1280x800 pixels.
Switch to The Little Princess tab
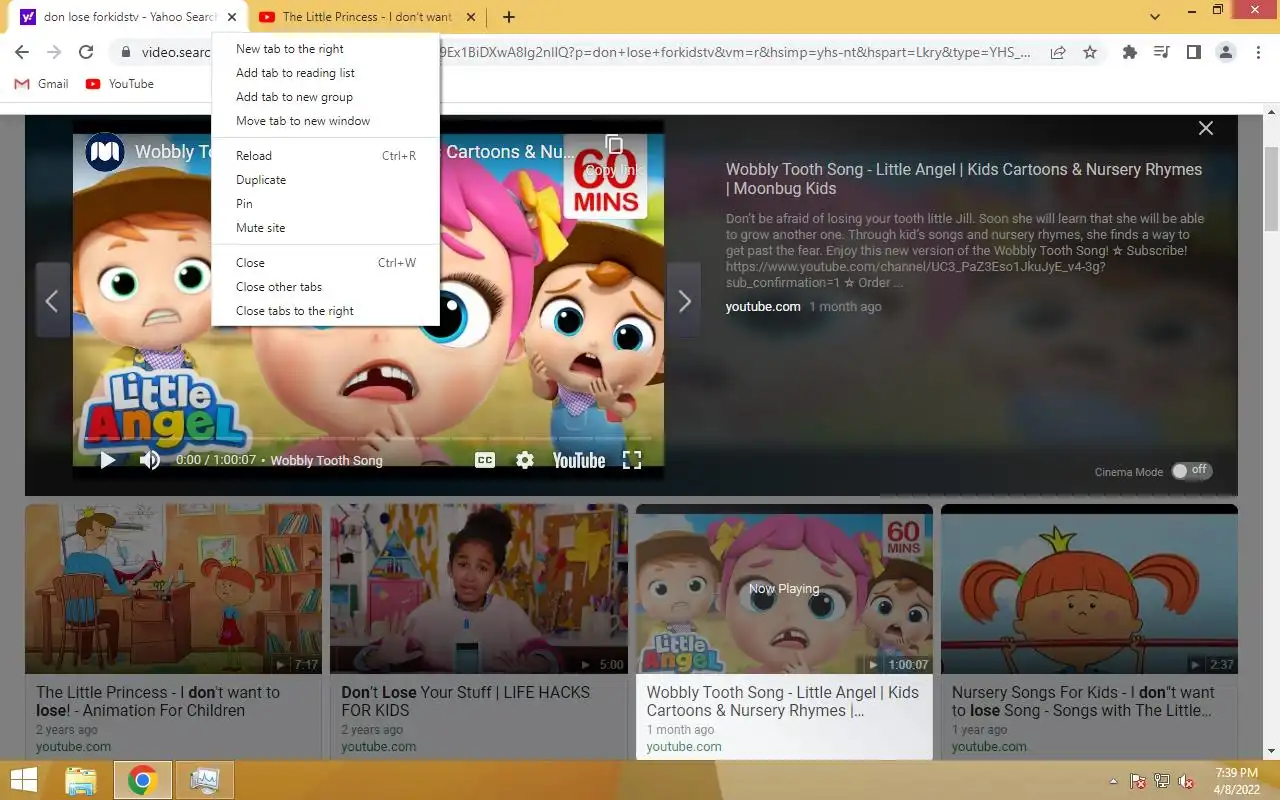pos(367,17)
